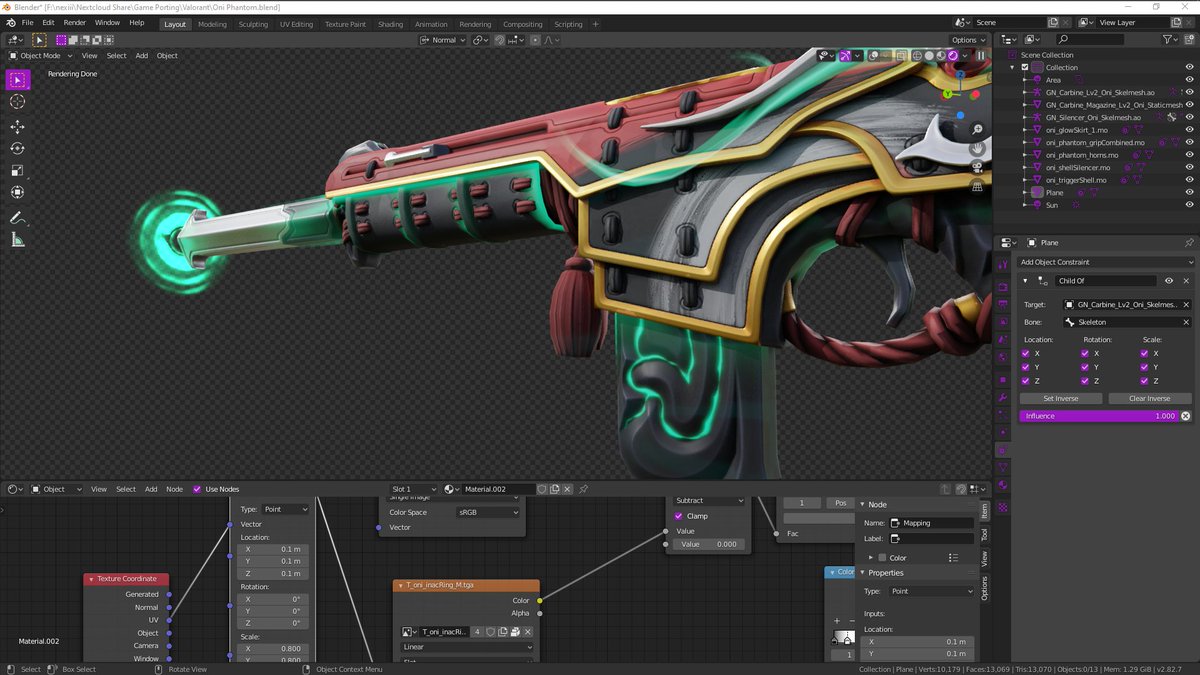This screenshot has width=1200, height=675.
Task: Open the Add Object Constraint dropdown
Action: (1106, 262)
